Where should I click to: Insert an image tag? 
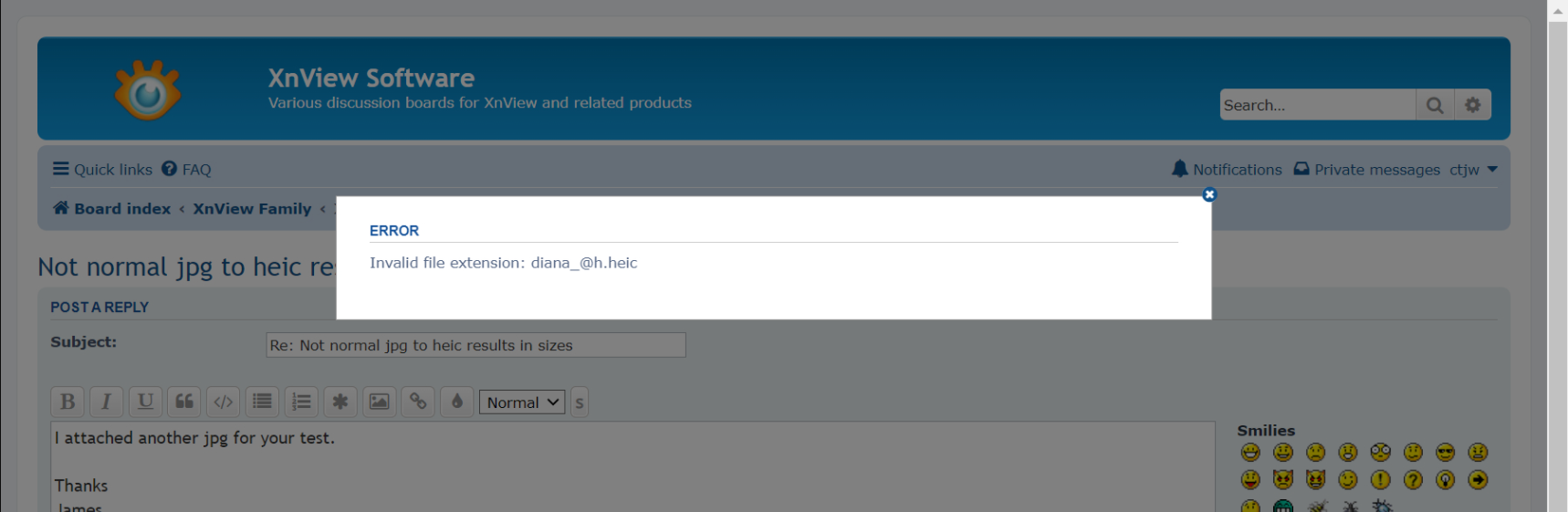pos(380,402)
